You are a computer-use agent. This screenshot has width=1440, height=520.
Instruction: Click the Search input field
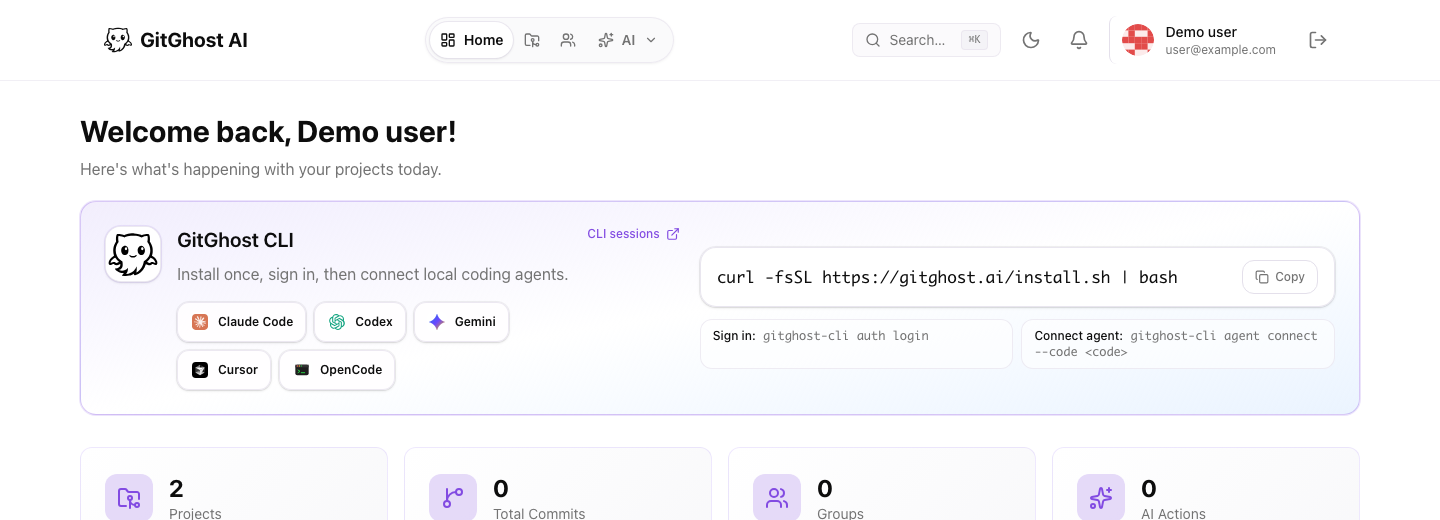click(926, 40)
